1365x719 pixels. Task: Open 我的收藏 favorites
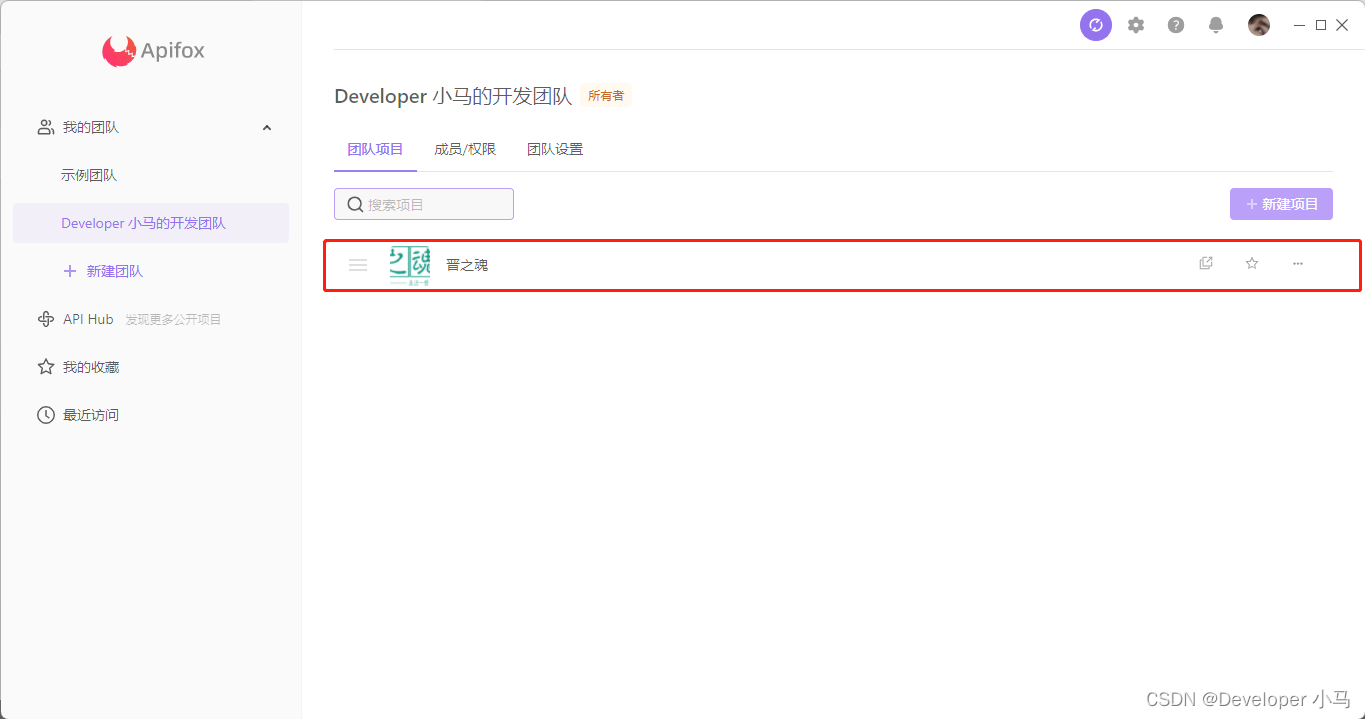point(91,367)
